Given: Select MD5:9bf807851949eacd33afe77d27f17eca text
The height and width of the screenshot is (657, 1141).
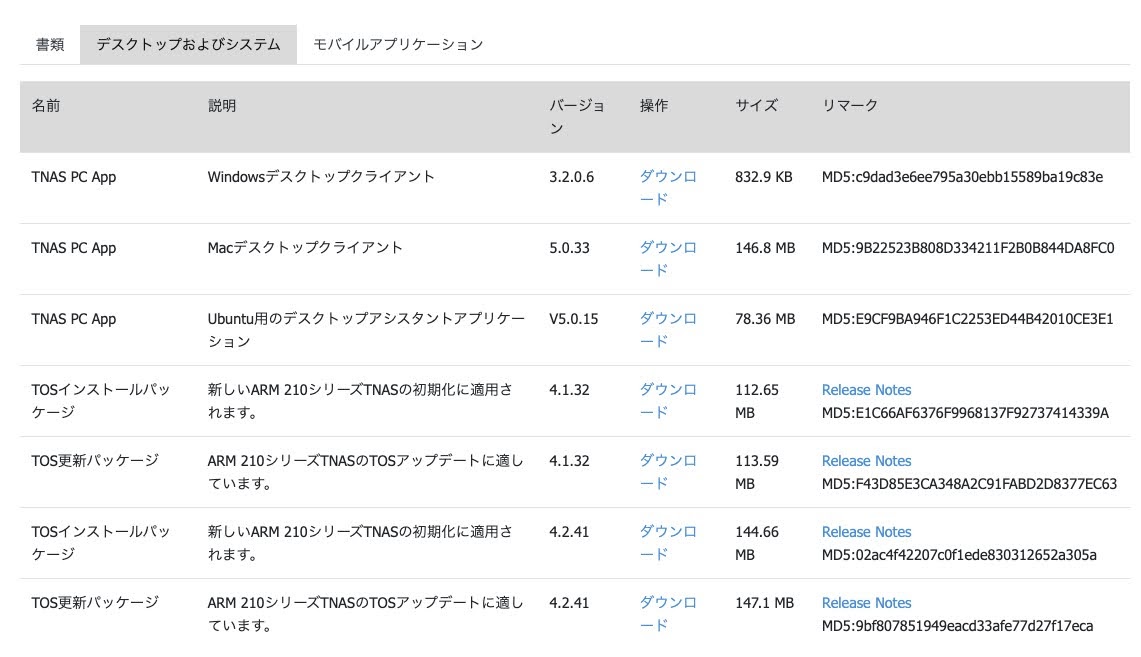Looking at the screenshot, I should [957, 626].
